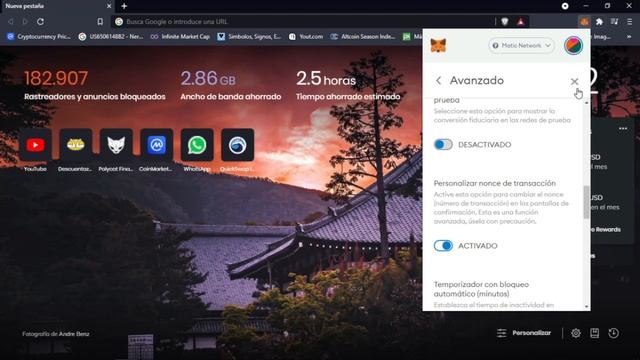Open a new tab with the plus button
Image resolution: width=640 pixels, height=360 pixels.
124,6
